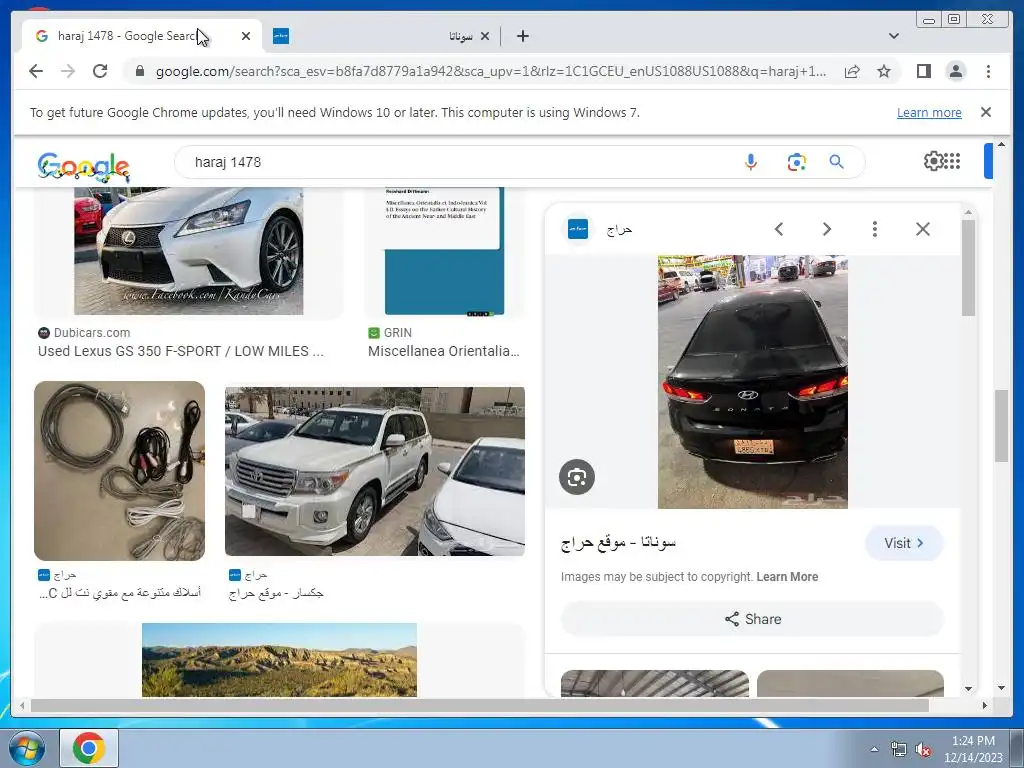The image size is (1024, 768).
Task: View site information lock icon
Action: [x=139, y=71]
